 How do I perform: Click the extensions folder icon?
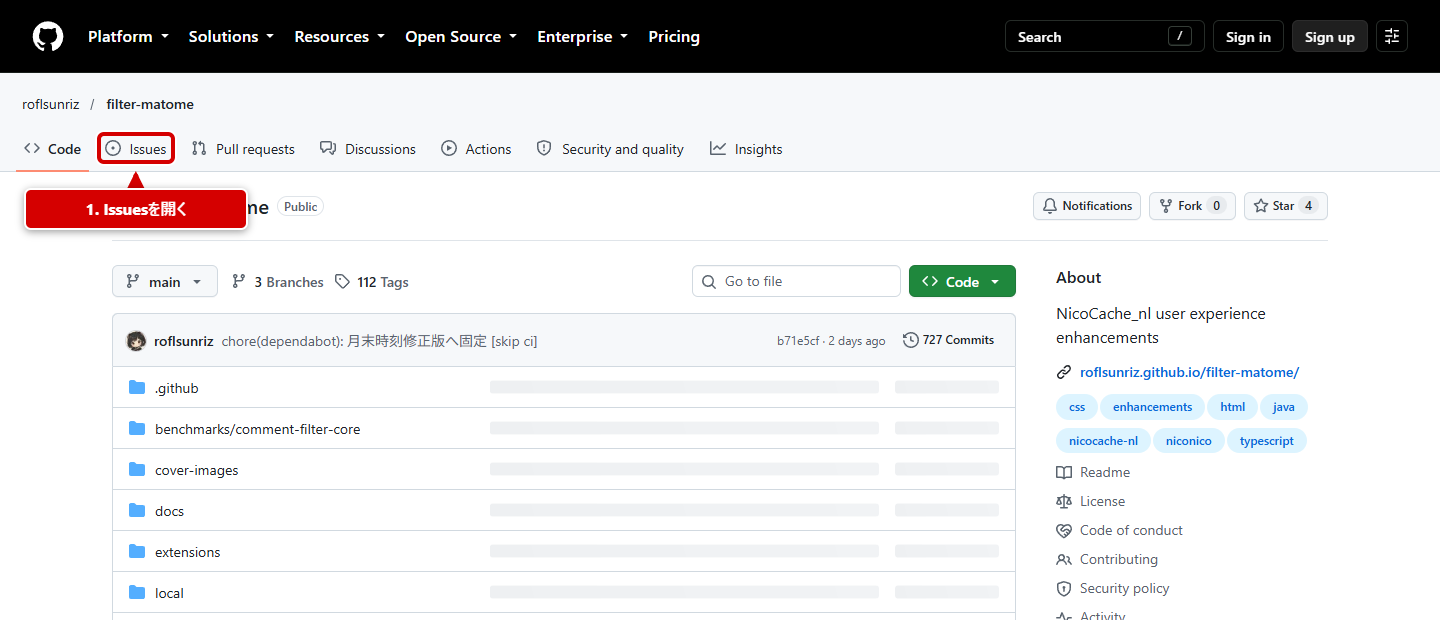coord(137,552)
